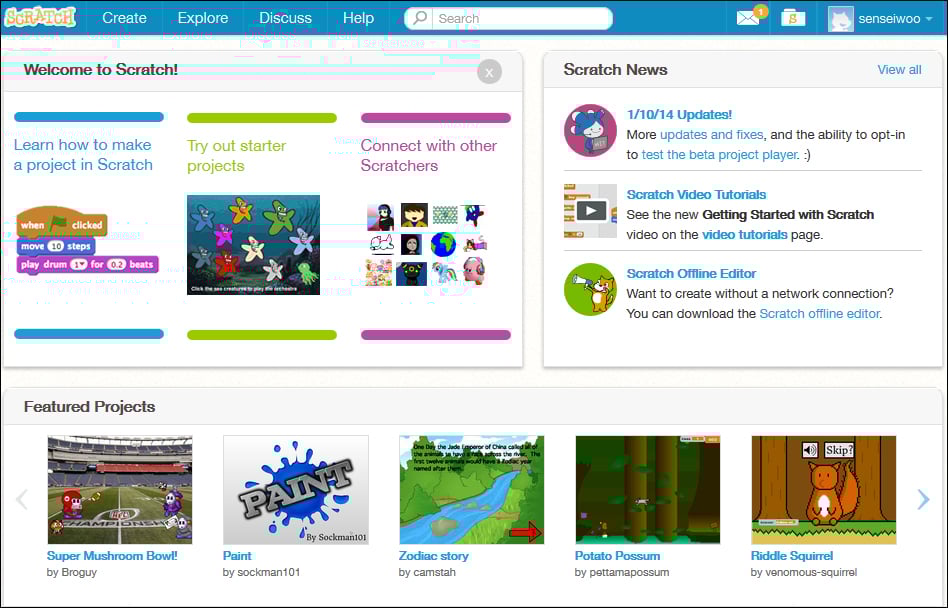Open the Explore menu item
Viewport: 948px width, 608px height.
coord(203,18)
